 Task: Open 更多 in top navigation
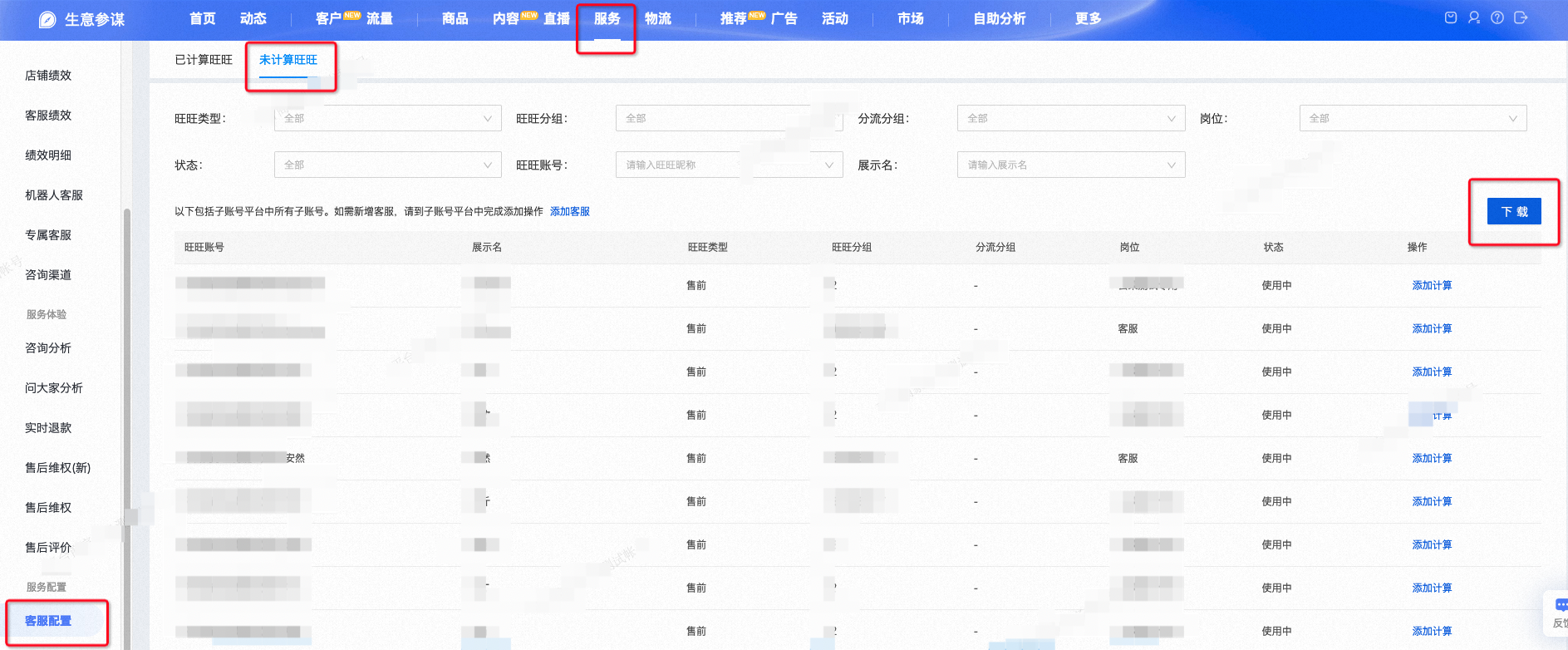pos(1089,18)
